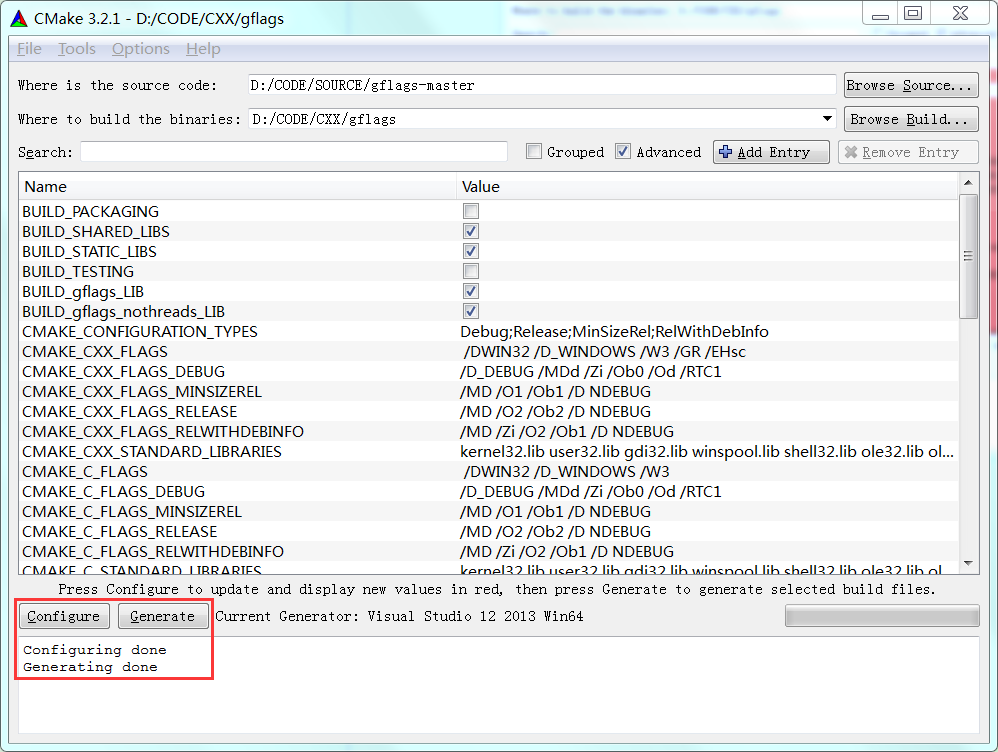Select the CMAKE_C_FLAGS_DEBUG row name
This screenshot has height=752, width=998.
tap(113, 492)
